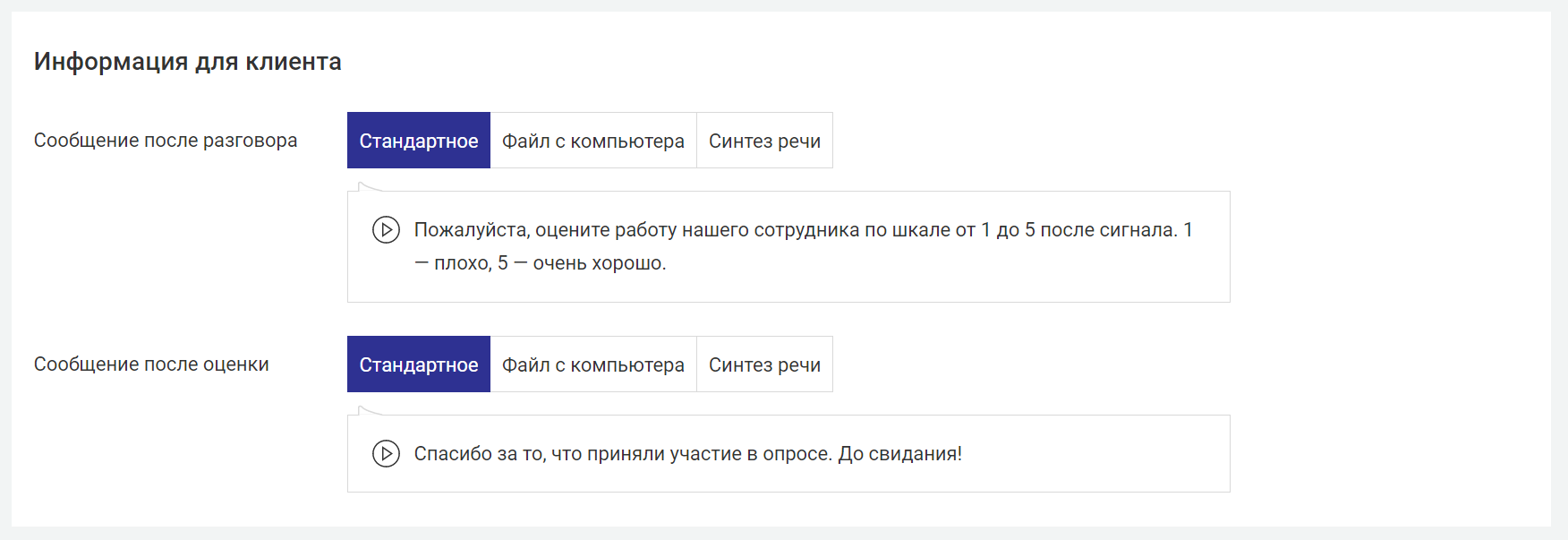Play the standard after-rating thank-you message
1568x540 pixels.
coord(386,454)
